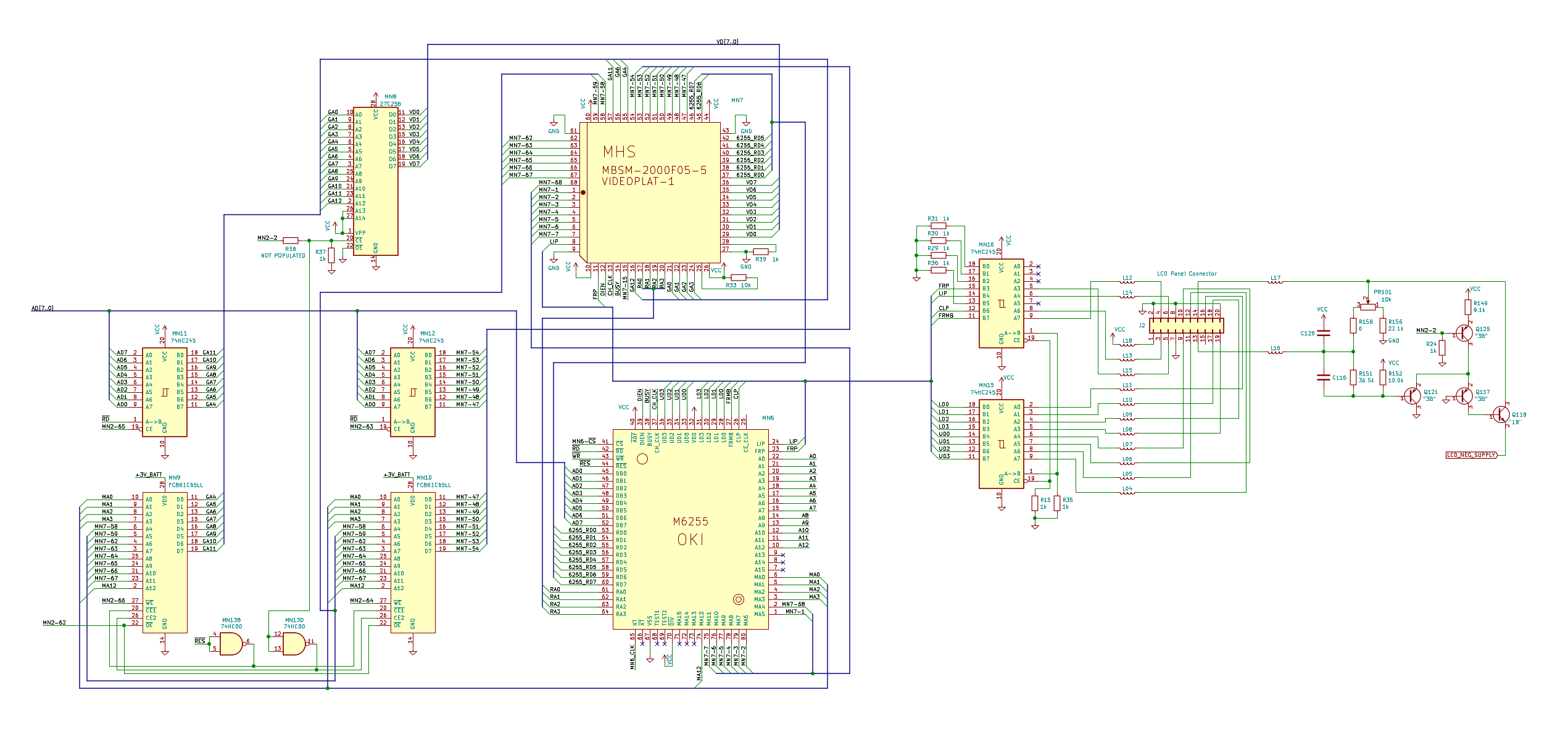Click the LCD_NEG_SUPPLY net label
The image size is (1568, 740).
(1471, 455)
